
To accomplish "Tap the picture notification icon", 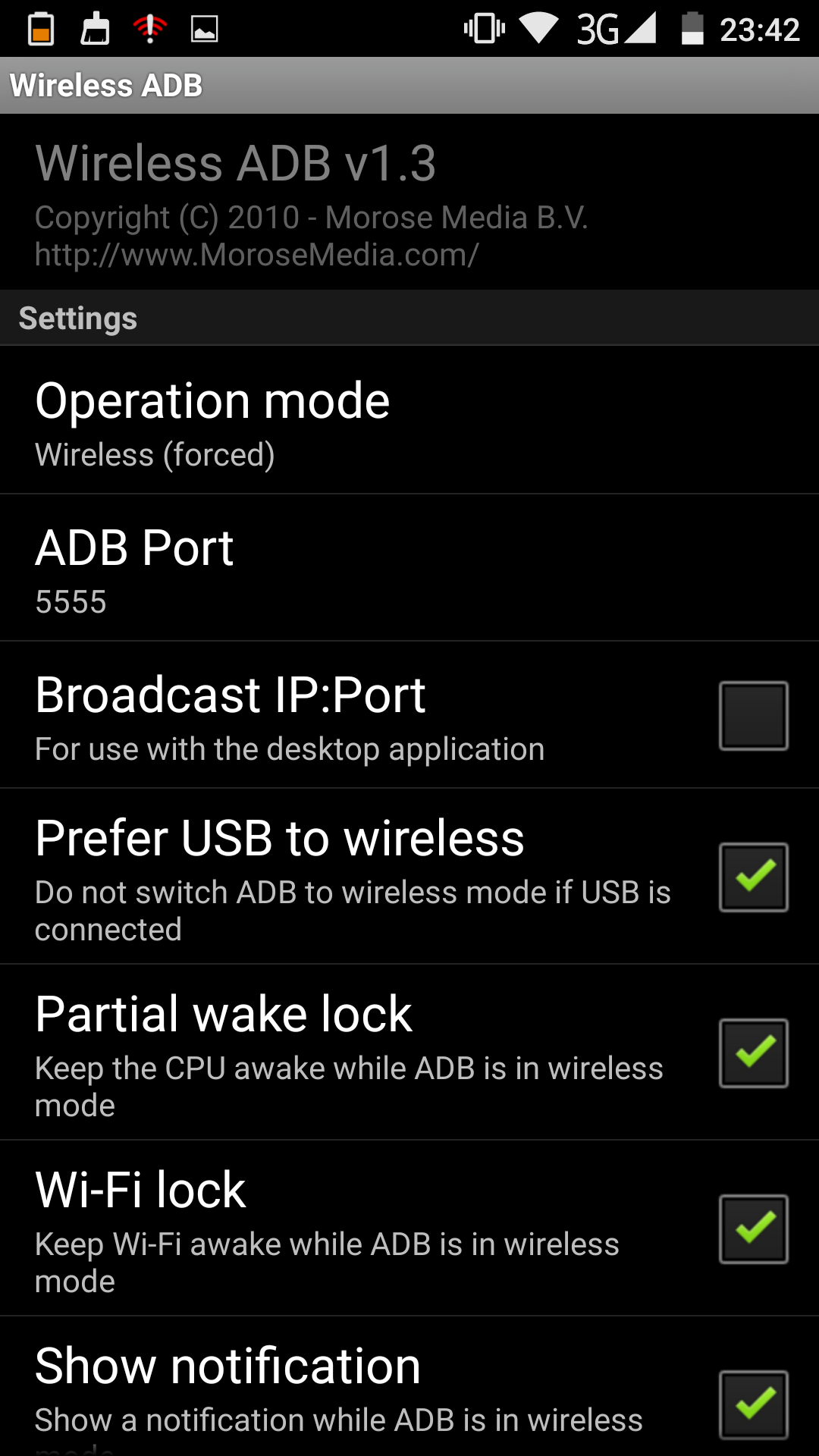I will point(204,29).
